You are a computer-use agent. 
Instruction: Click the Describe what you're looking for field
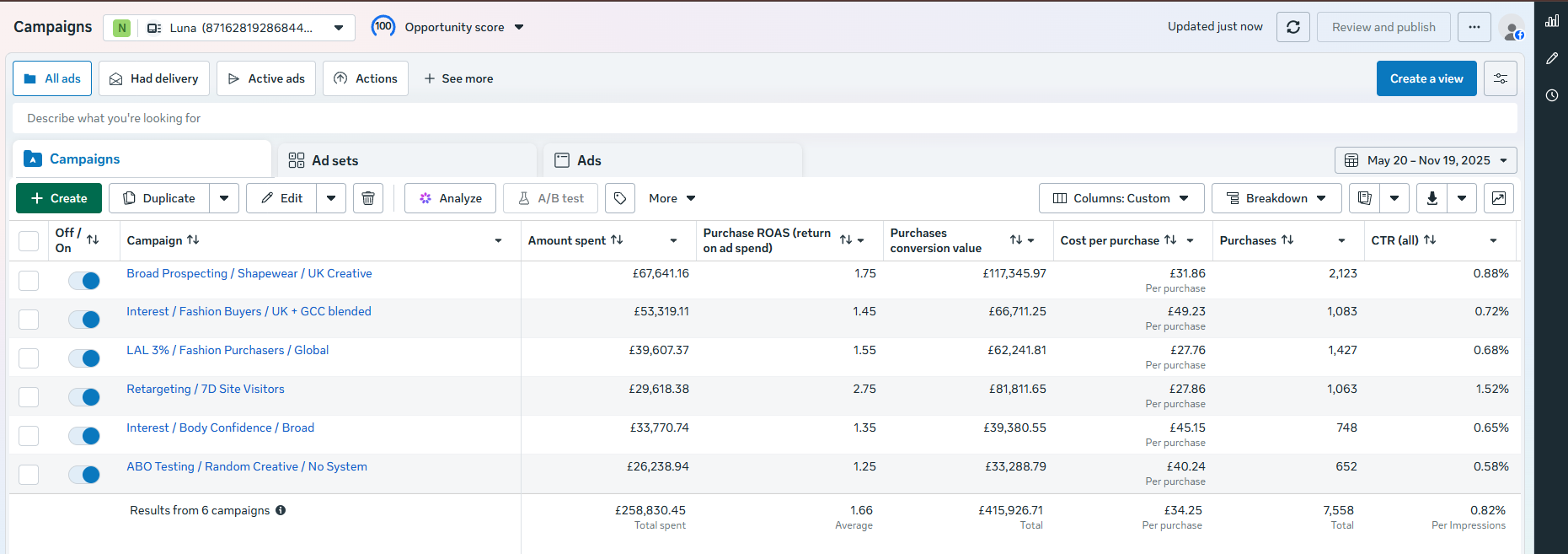pyautogui.click(x=764, y=118)
